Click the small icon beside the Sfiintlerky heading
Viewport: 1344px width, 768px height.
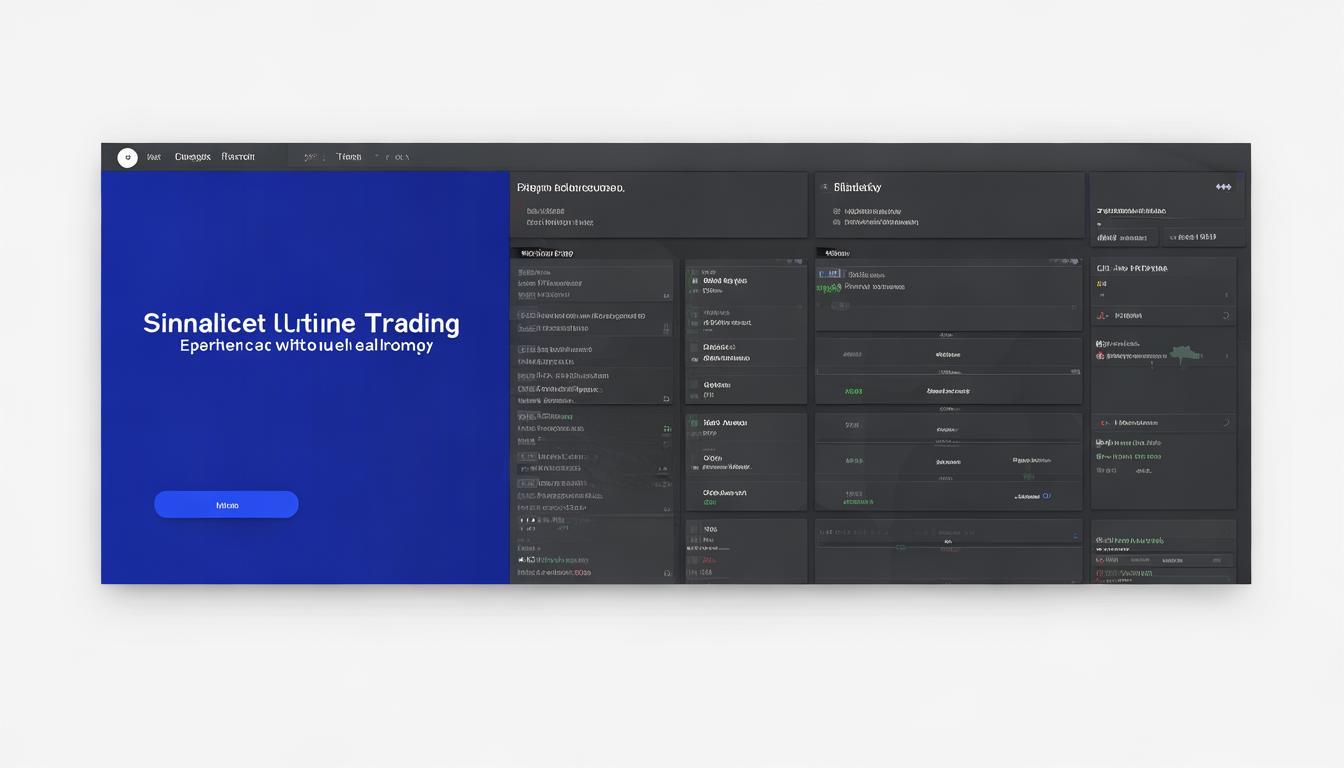tap(823, 187)
